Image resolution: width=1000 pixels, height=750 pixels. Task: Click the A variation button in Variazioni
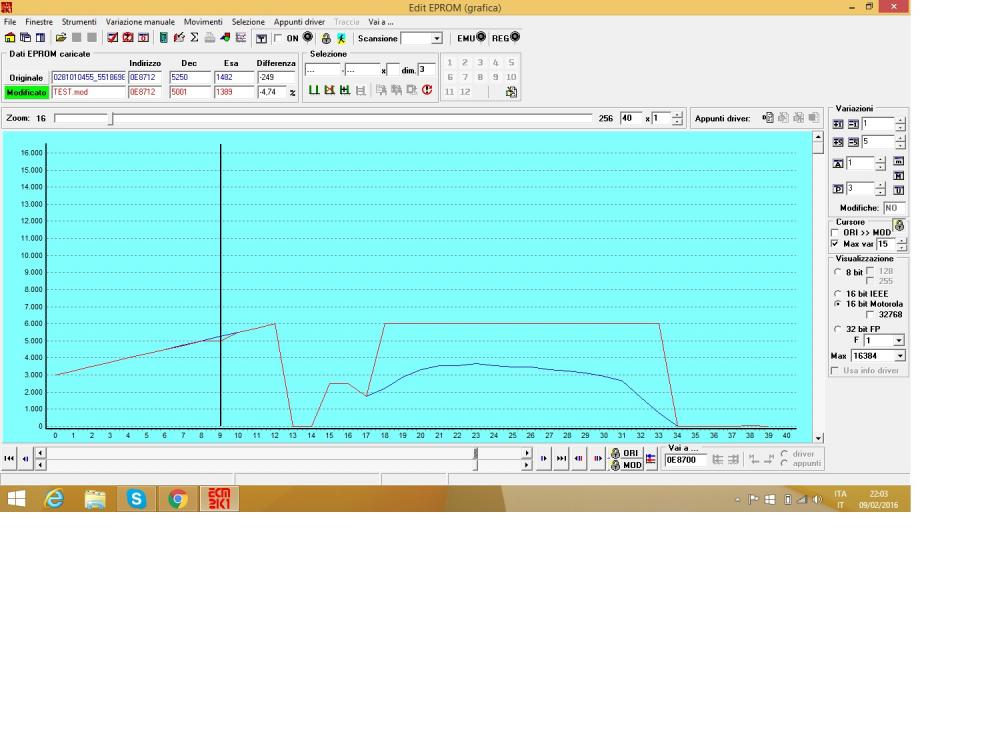click(838, 163)
